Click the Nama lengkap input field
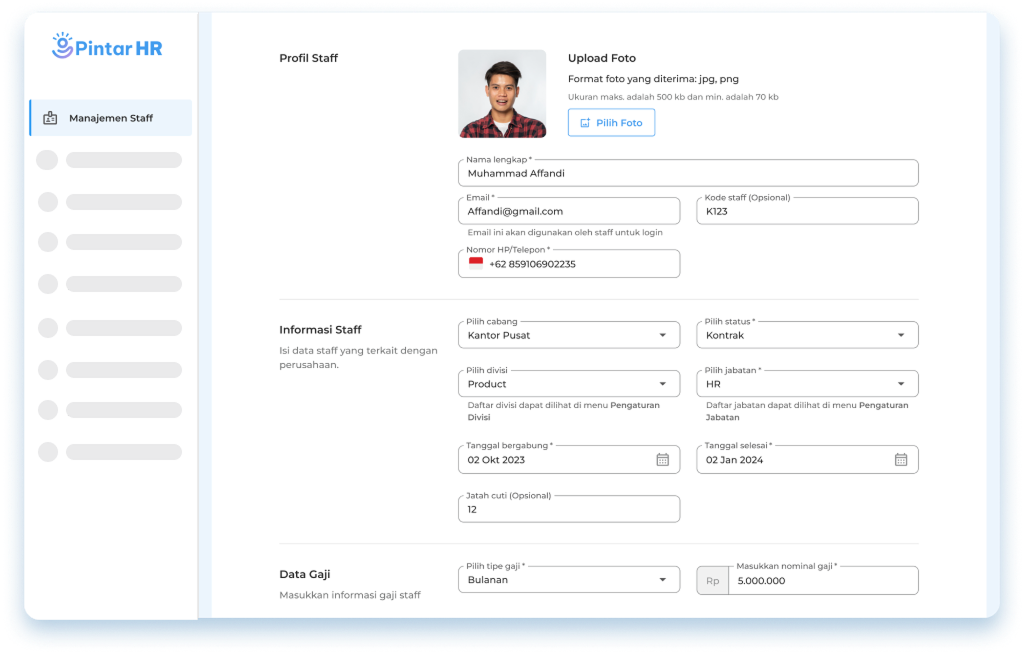This screenshot has width=1024, height=654. [x=688, y=173]
